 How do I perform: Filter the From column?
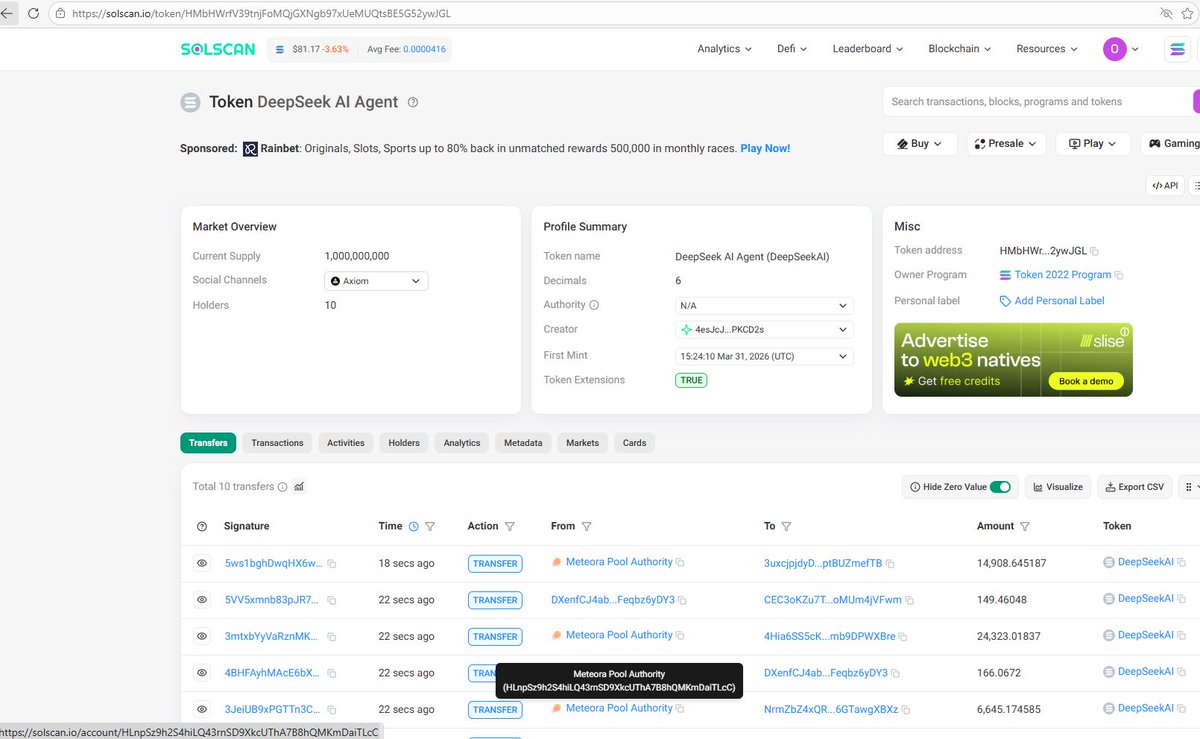click(x=587, y=526)
